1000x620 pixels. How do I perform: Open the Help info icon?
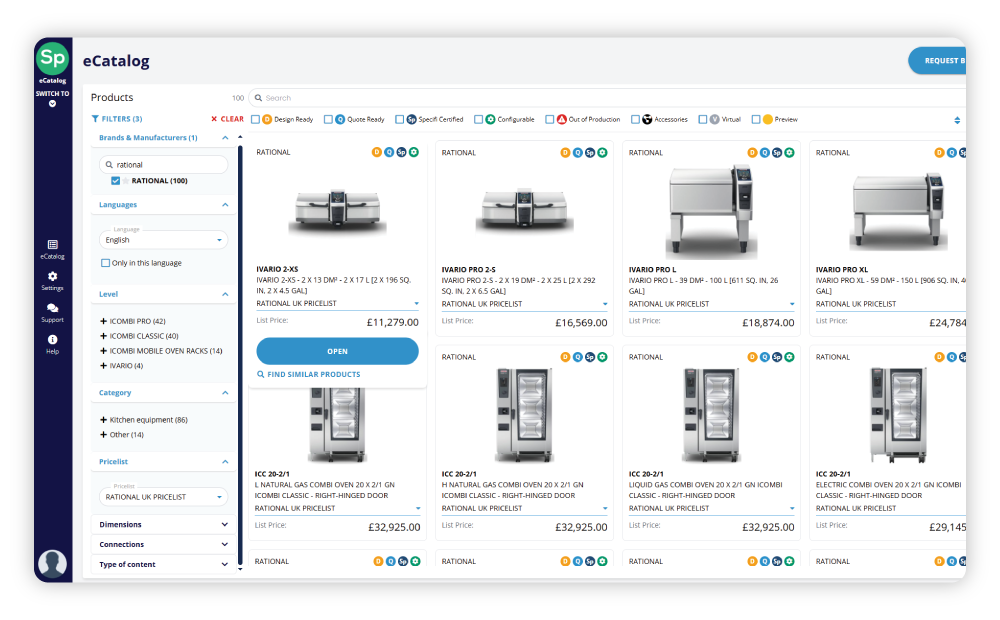pyautogui.click(x=52, y=344)
